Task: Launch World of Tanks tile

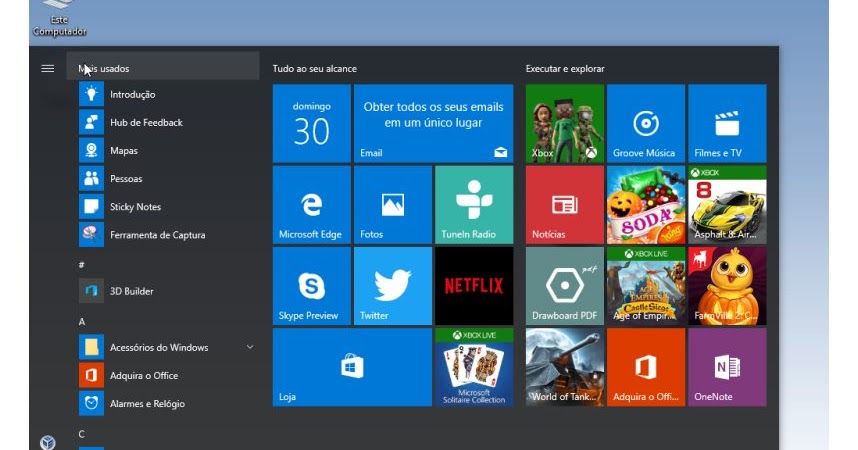Action: pos(565,367)
